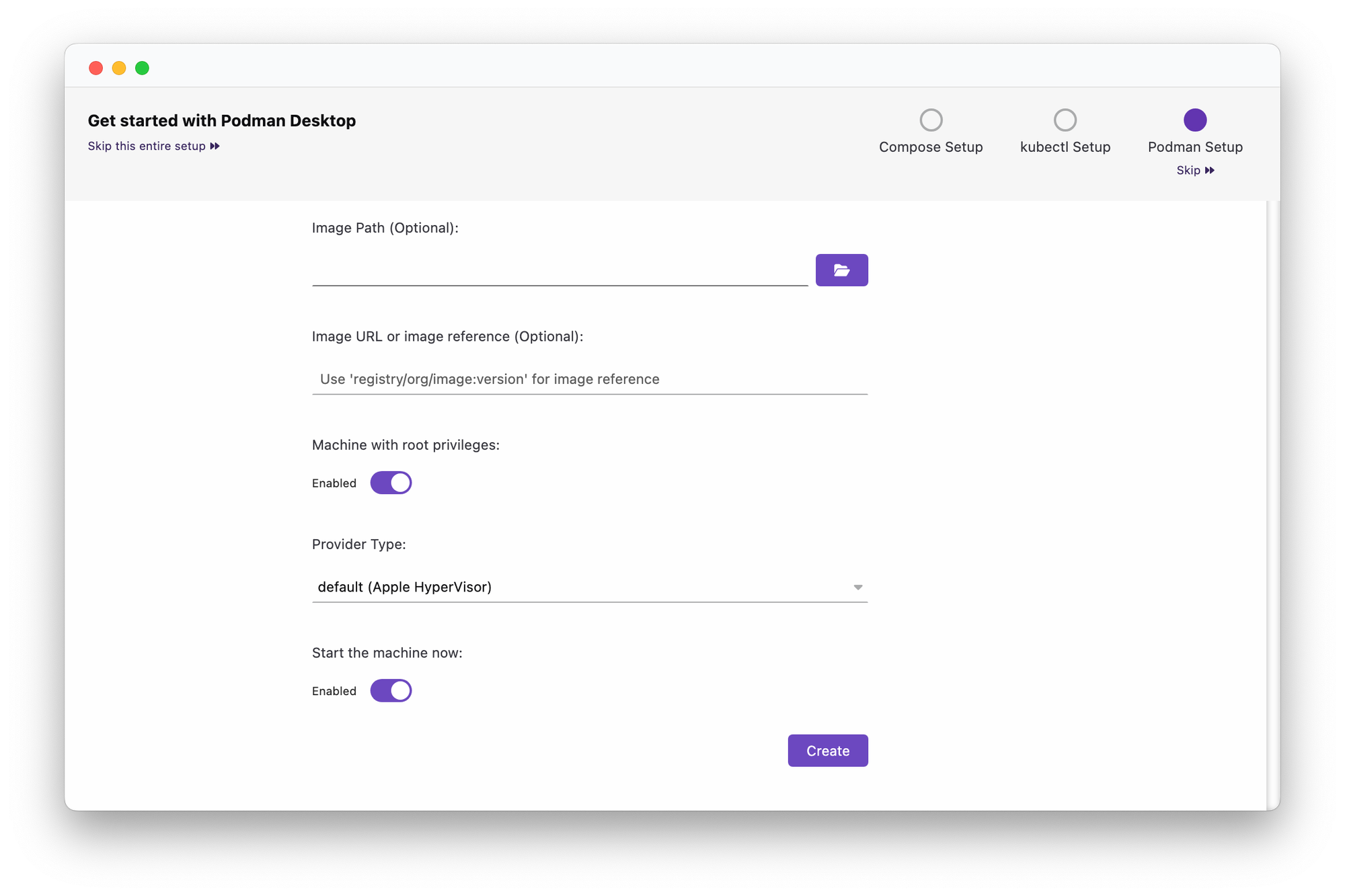This screenshot has width=1345, height=896.
Task: Turn off Start the machine now
Action: point(391,690)
